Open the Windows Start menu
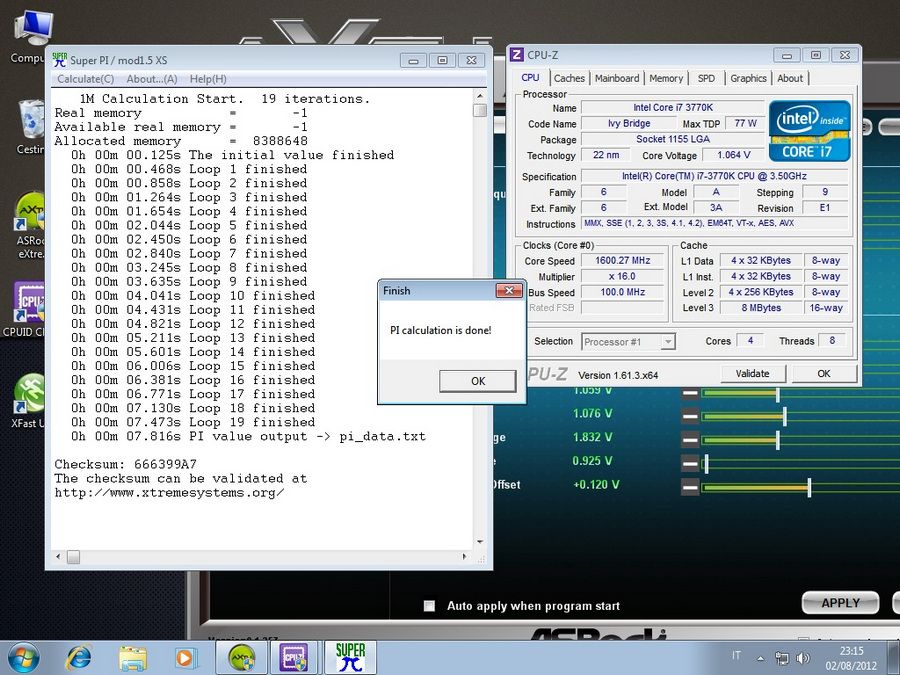The width and height of the screenshot is (900, 675). point(24,658)
